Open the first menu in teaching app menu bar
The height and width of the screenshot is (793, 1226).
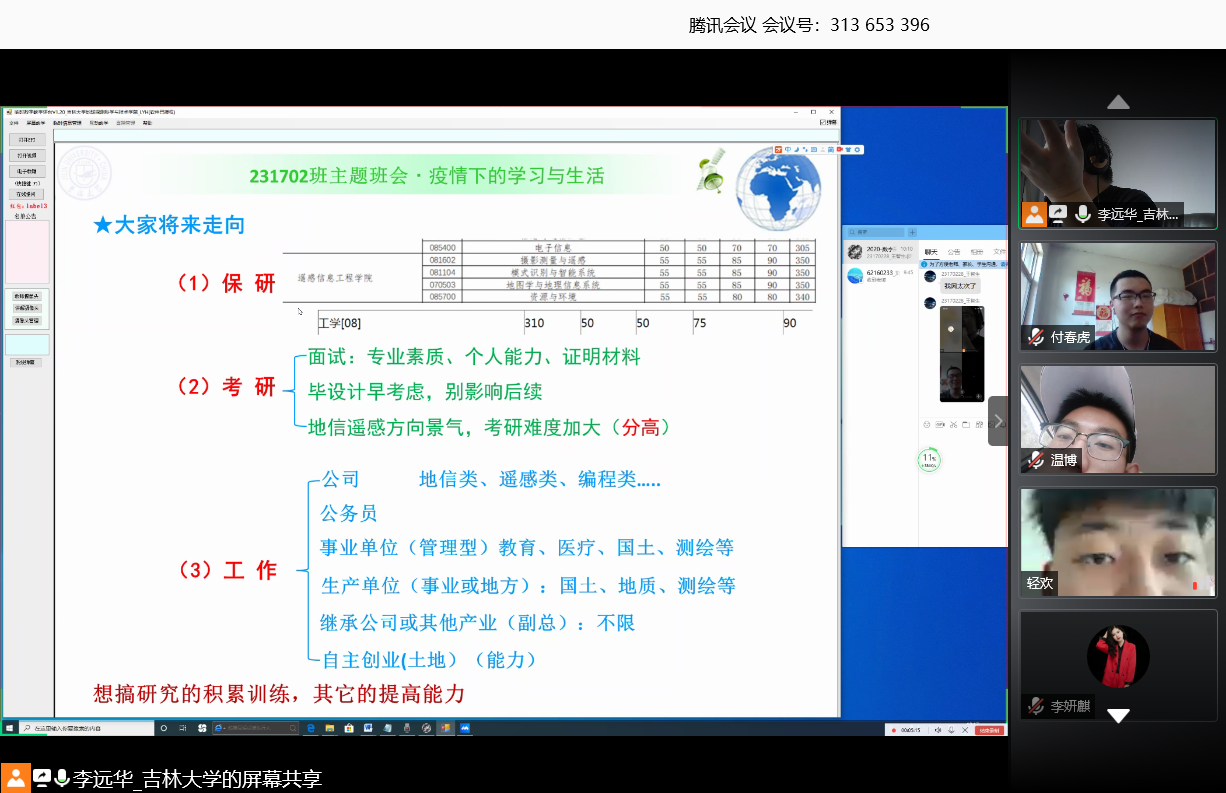pyautogui.click(x=13, y=123)
